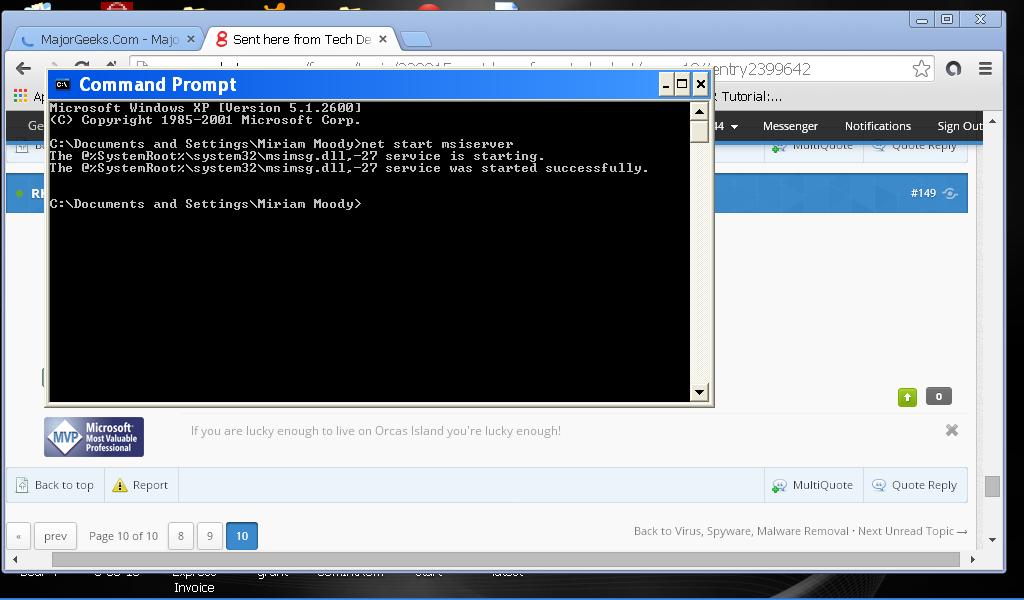The width and height of the screenshot is (1024, 600).
Task: Go to page 8
Action: pos(181,536)
